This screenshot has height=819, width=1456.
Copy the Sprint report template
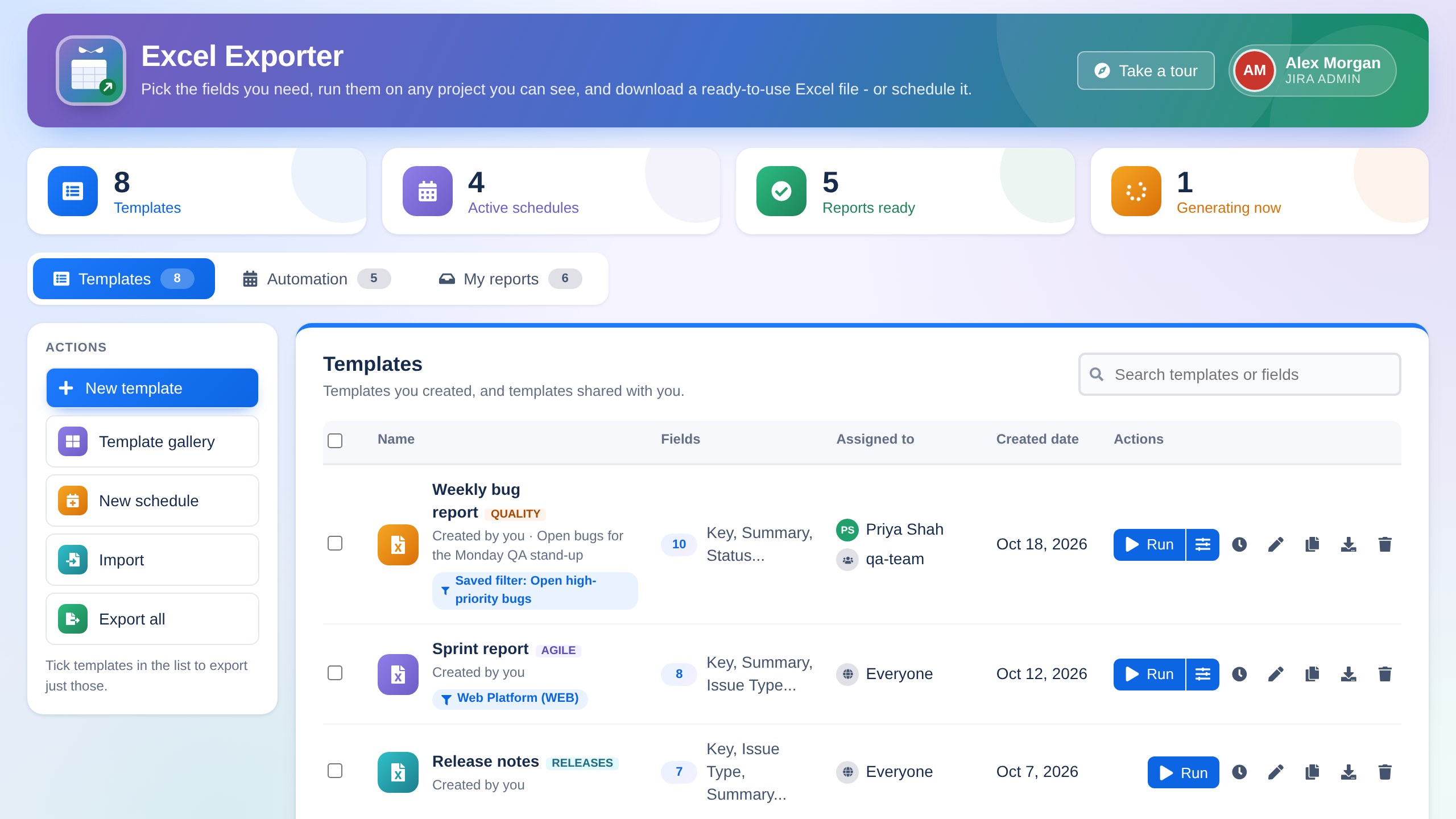[1312, 674]
